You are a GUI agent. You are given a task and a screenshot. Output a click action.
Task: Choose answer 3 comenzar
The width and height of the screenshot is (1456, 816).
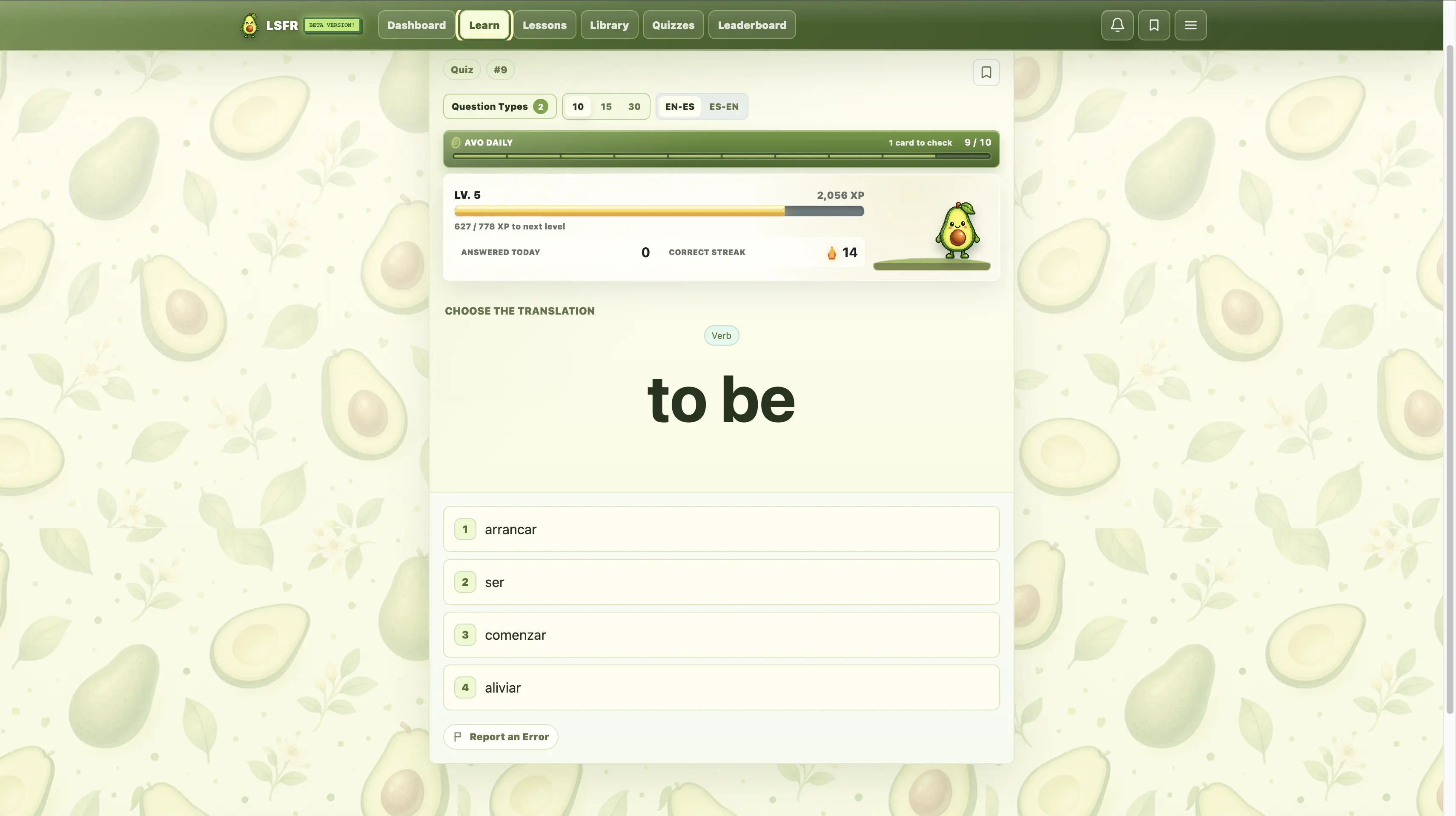pyautogui.click(x=721, y=635)
